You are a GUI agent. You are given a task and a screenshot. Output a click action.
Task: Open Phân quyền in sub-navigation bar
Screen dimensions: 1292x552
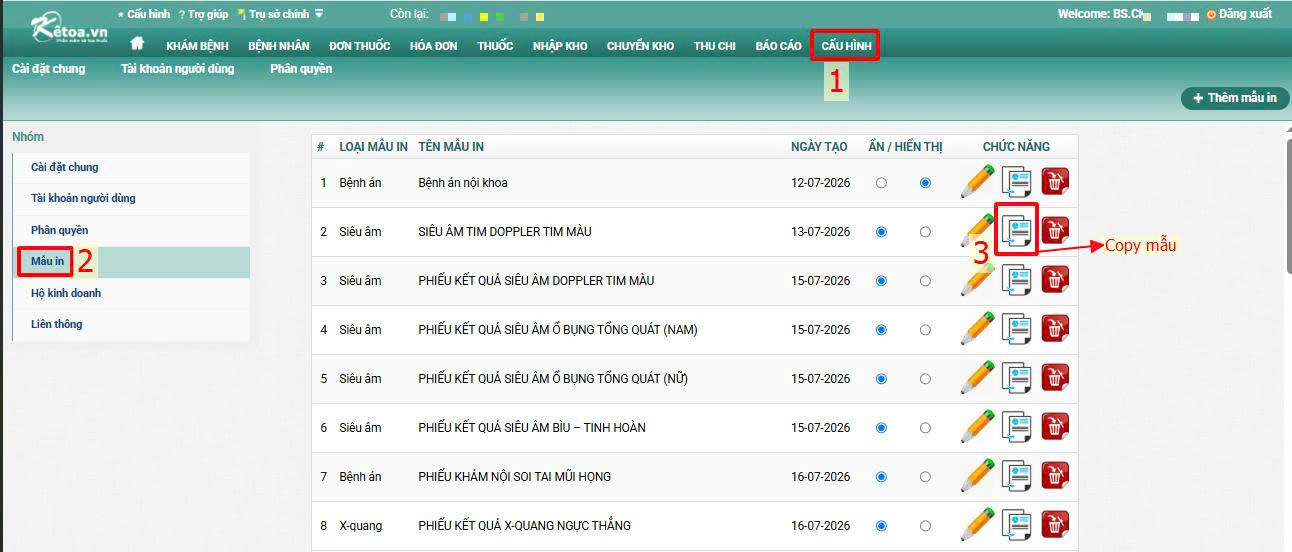click(301, 69)
